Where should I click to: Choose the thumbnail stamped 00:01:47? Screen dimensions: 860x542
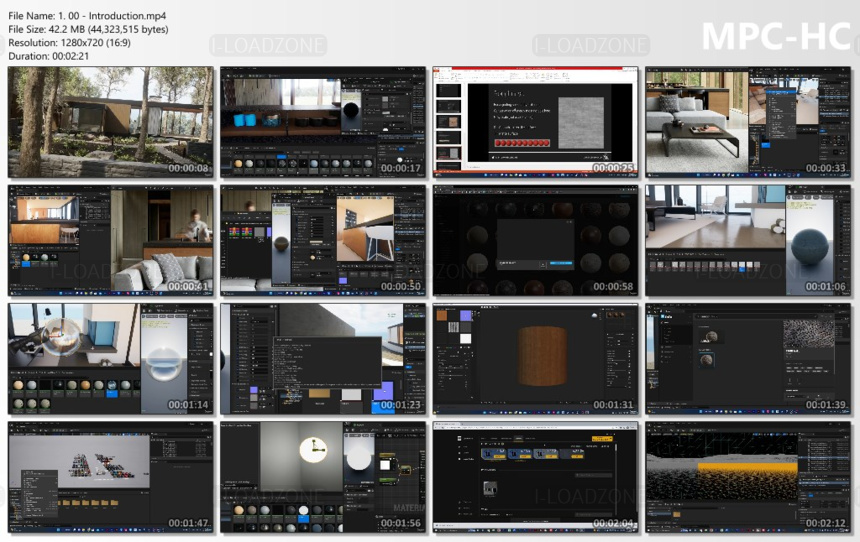click(111, 478)
